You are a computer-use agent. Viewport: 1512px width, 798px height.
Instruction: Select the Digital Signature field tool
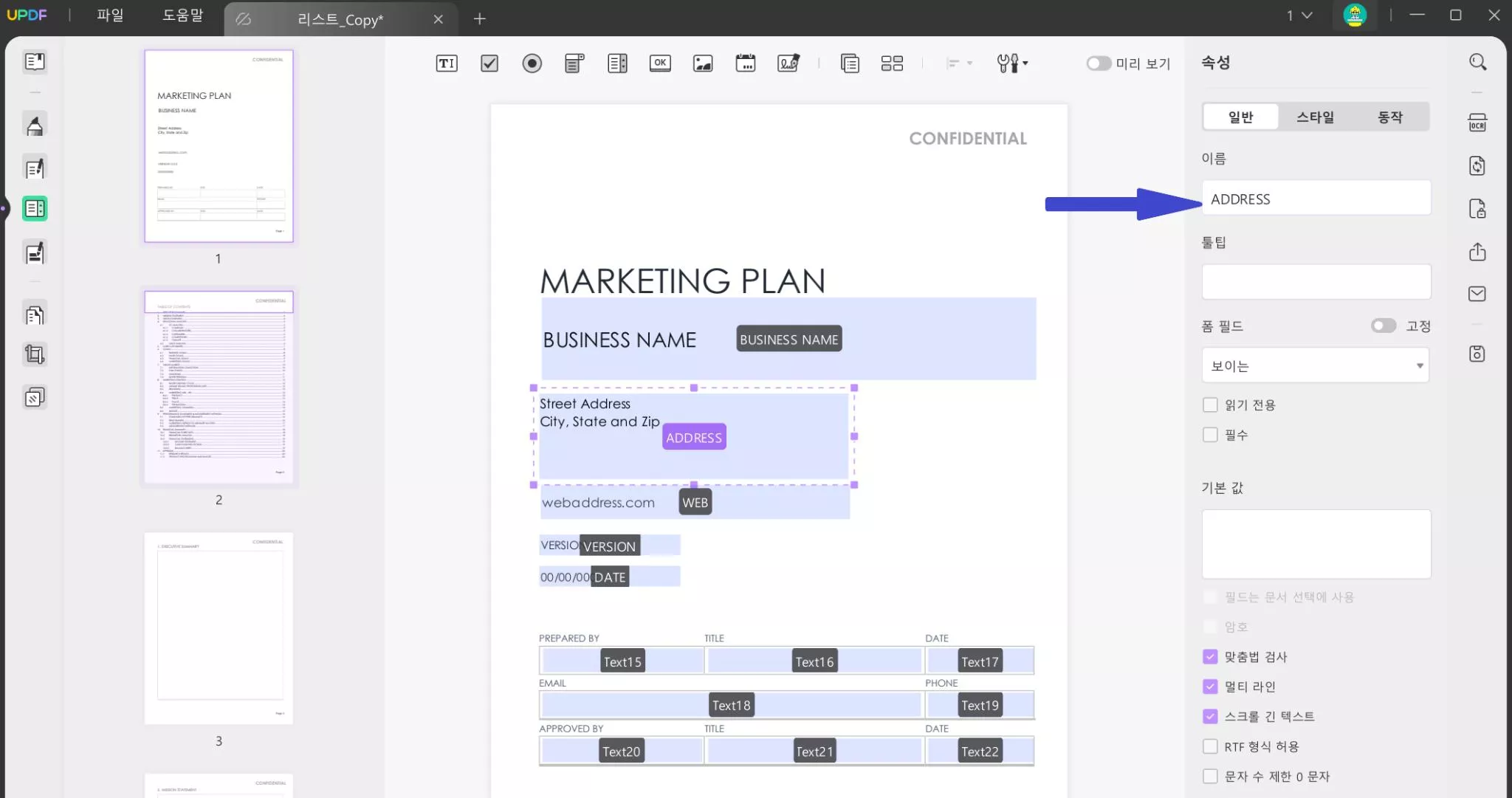(788, 63)
